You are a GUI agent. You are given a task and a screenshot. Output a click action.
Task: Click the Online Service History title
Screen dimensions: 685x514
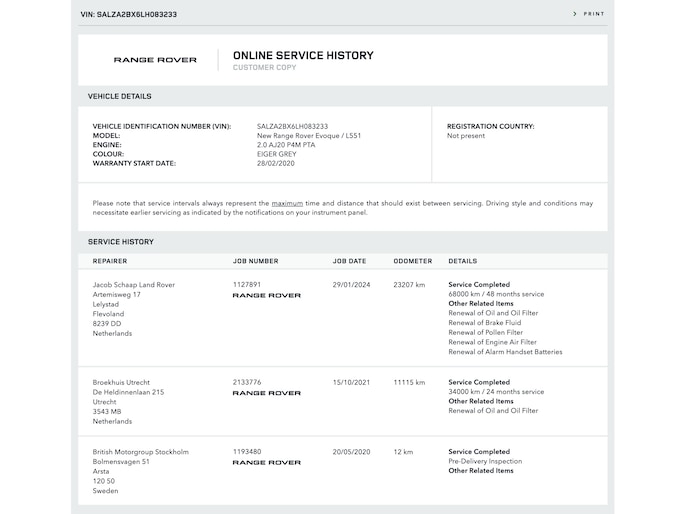click(x=302, y=56)
